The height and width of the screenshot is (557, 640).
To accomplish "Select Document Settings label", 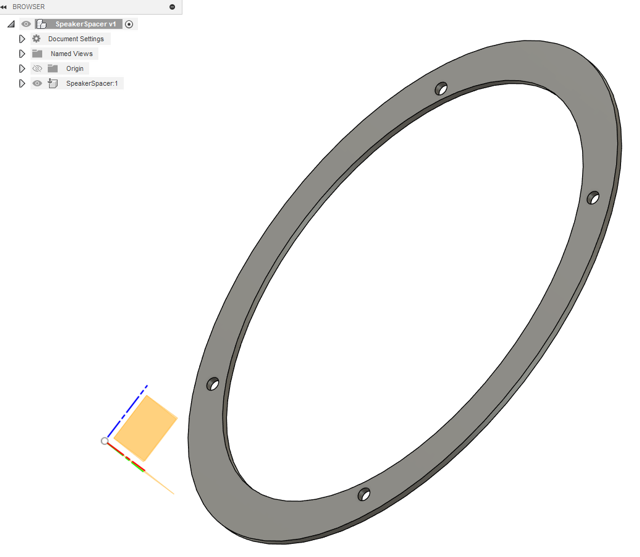I will tap(76, 39).
